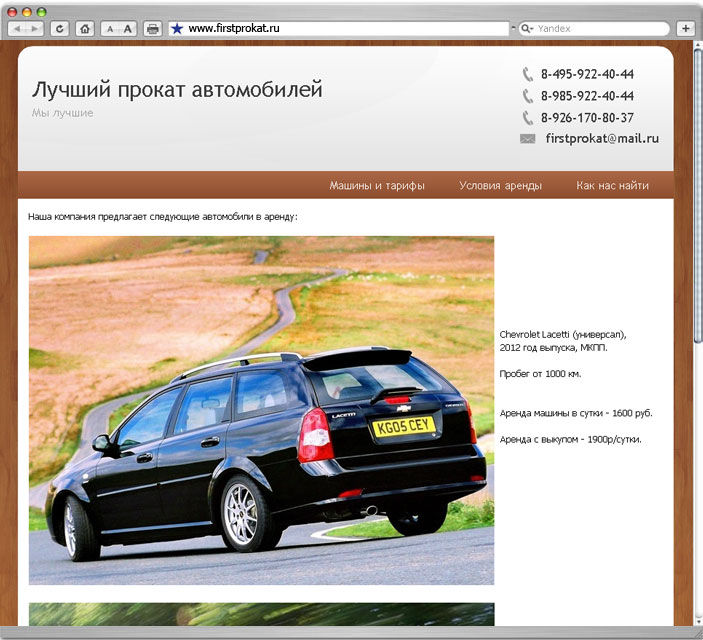Go to the Home page icon

[85, 29]
